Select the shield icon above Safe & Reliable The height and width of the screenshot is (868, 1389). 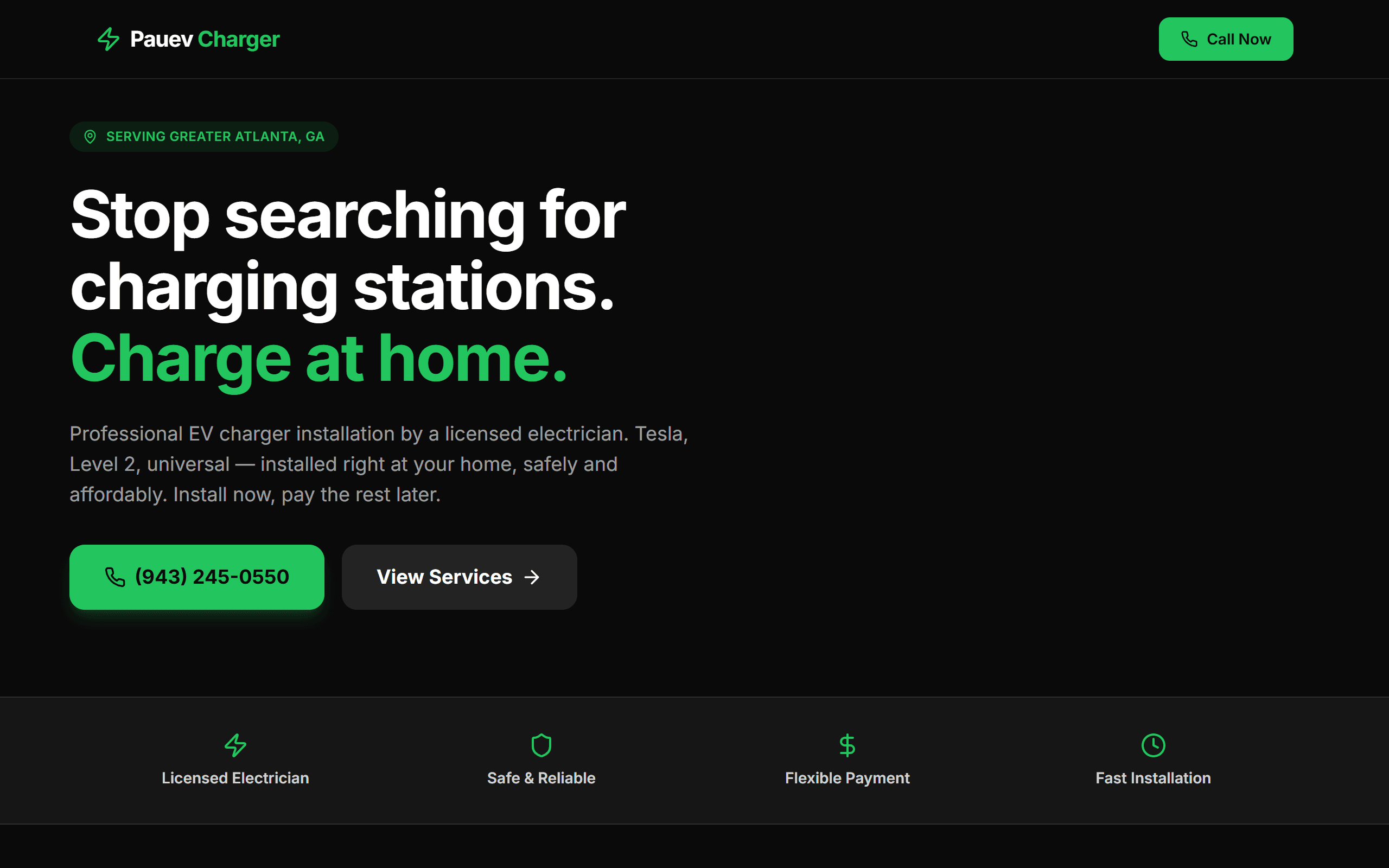[x=541, y=745]
